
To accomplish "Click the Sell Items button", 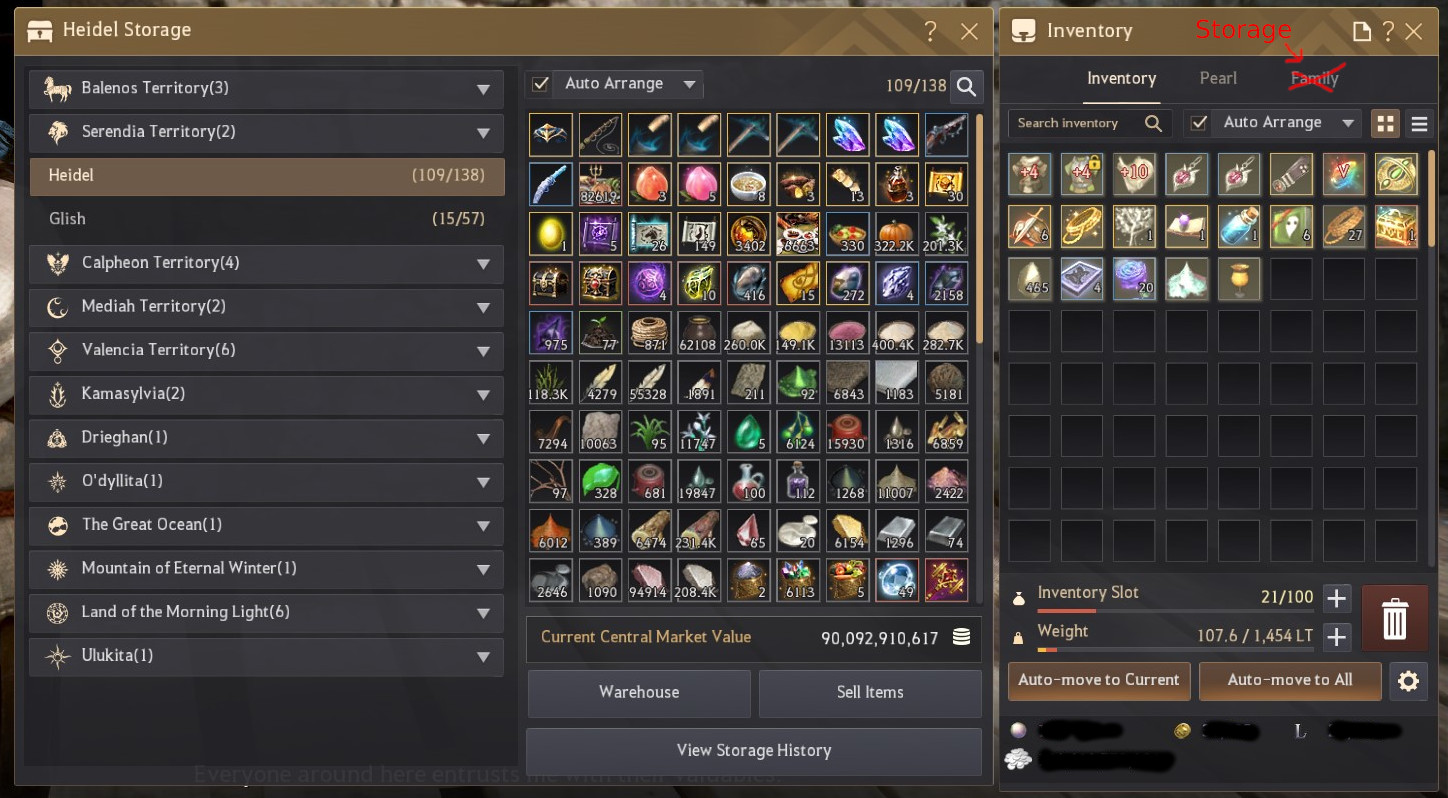I will (x=870, y=693).
